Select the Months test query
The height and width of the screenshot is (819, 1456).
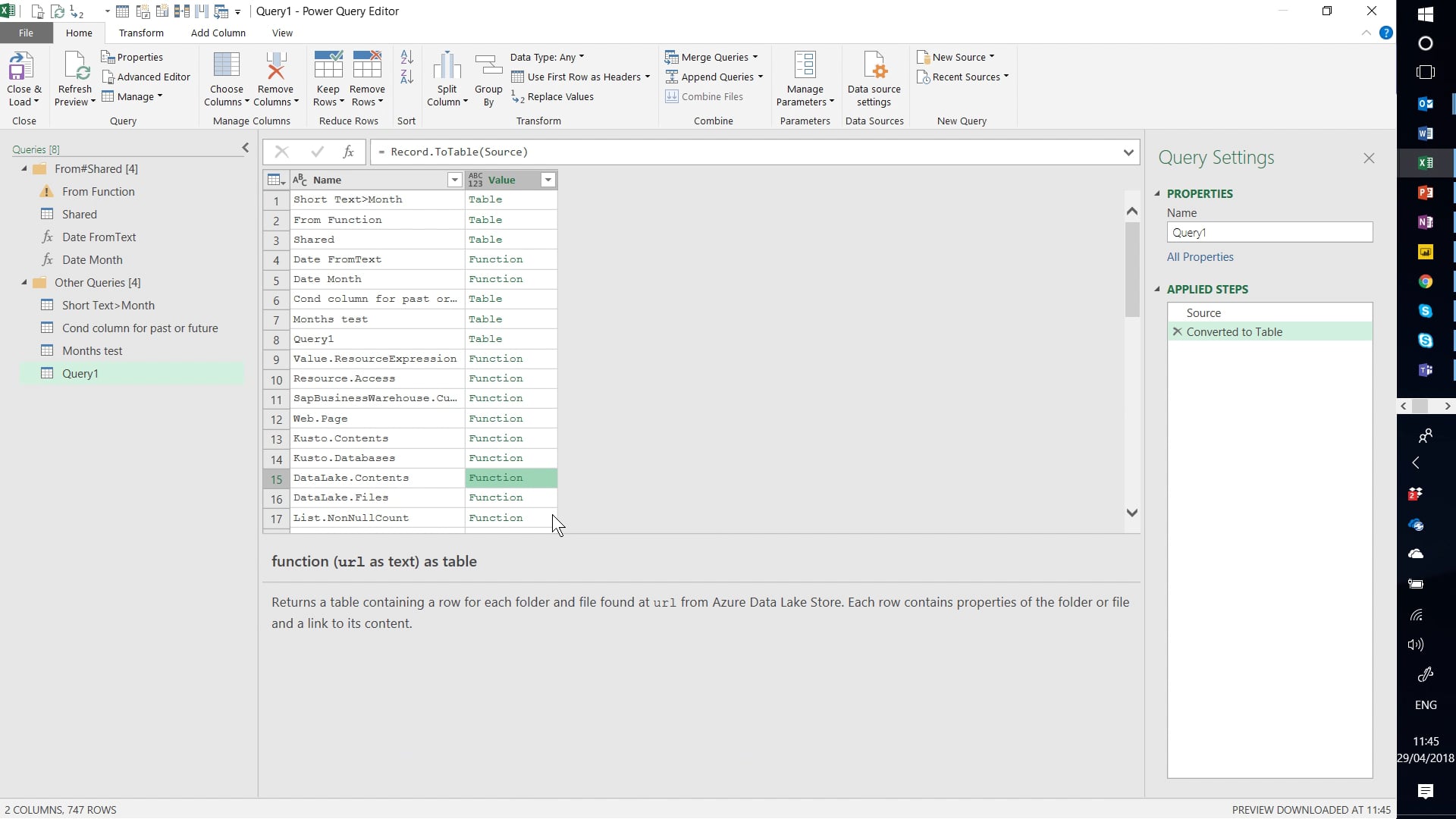coord(92,350)
